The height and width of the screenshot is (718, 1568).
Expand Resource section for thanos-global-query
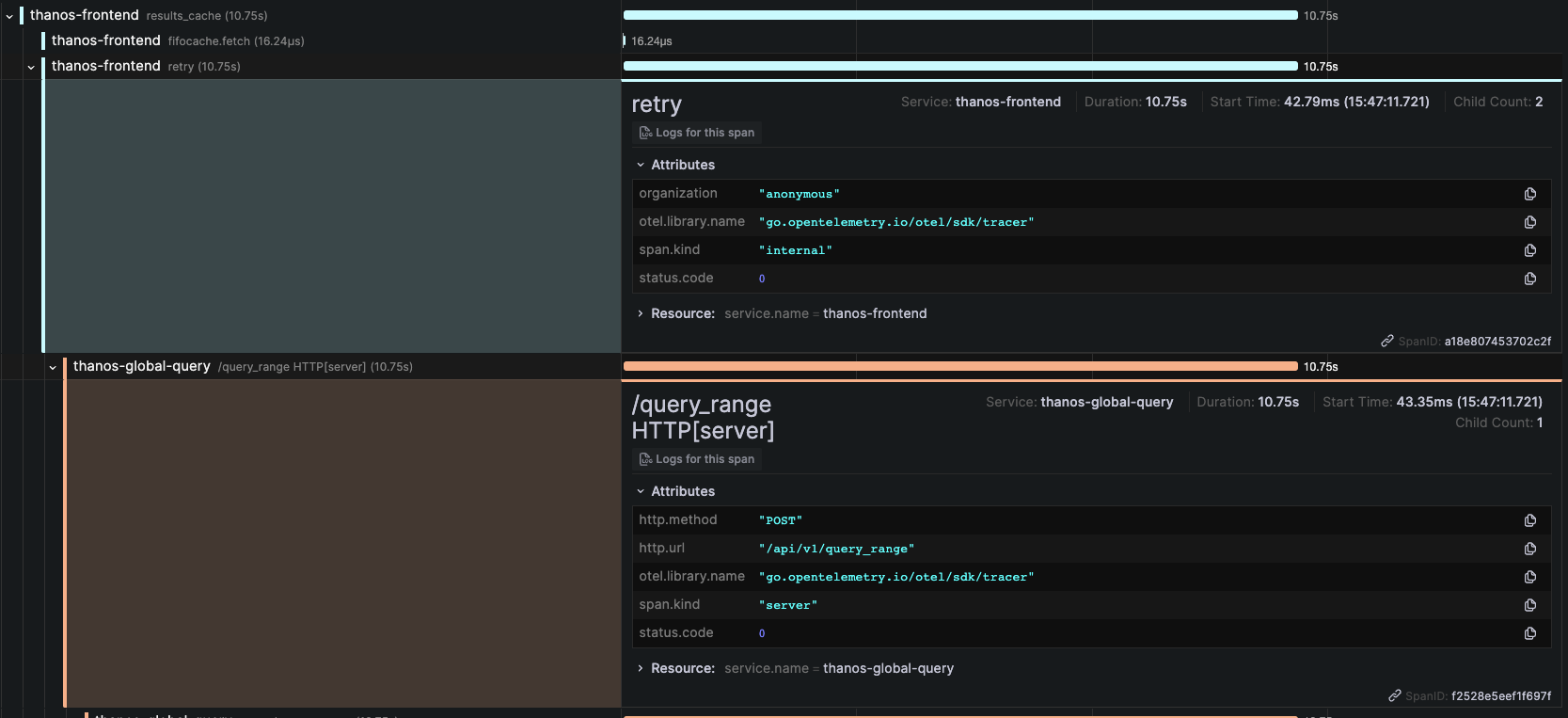point(641,668)
